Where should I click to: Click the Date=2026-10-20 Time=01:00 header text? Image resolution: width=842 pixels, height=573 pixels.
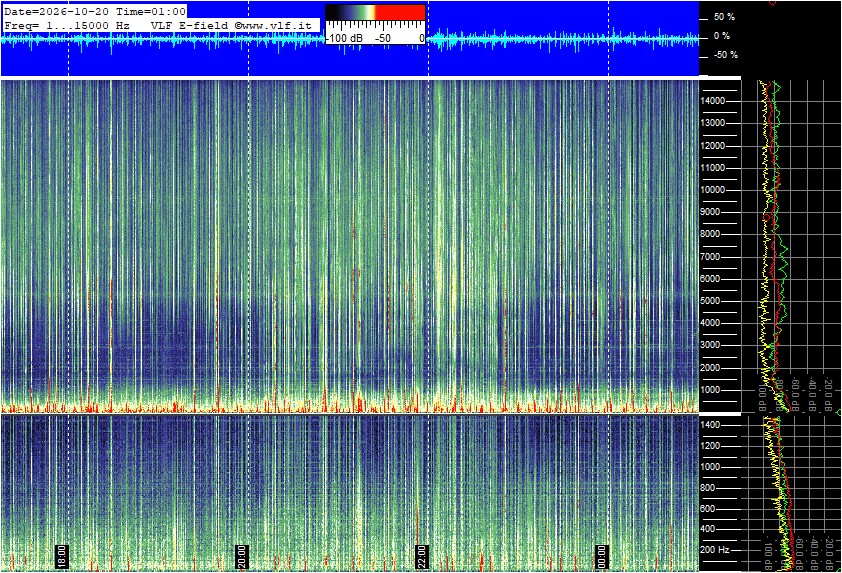(95, 11)
